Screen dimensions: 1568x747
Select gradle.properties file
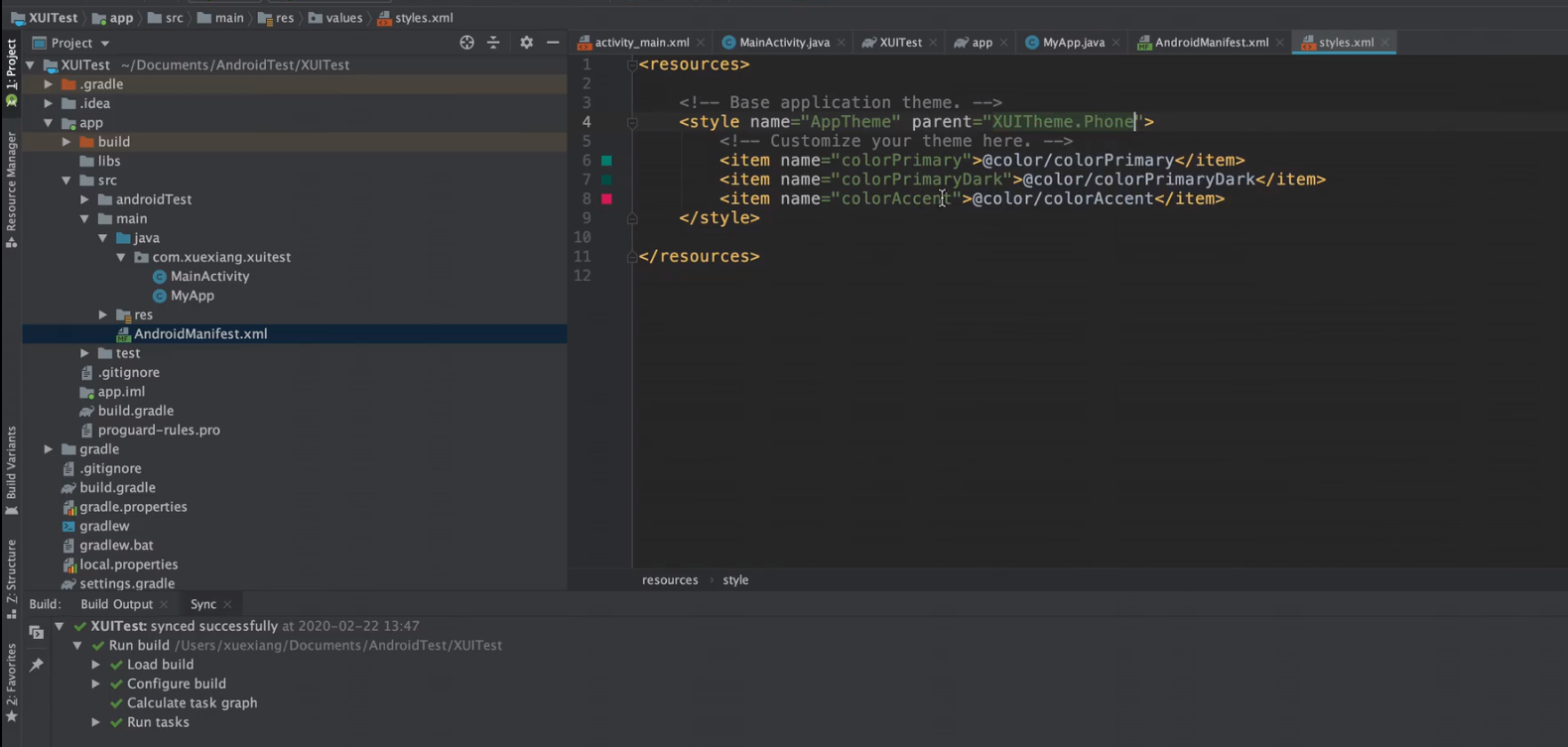pyautogui.click(x=133, y=507)
